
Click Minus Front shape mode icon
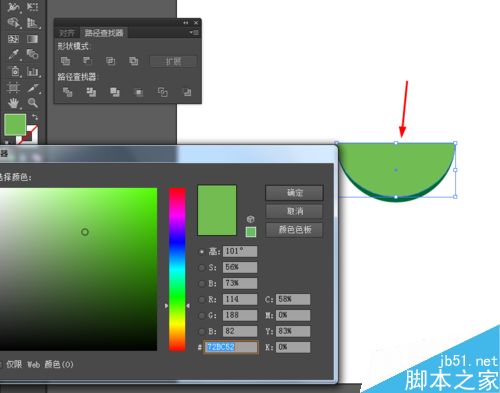coord(87,61)
